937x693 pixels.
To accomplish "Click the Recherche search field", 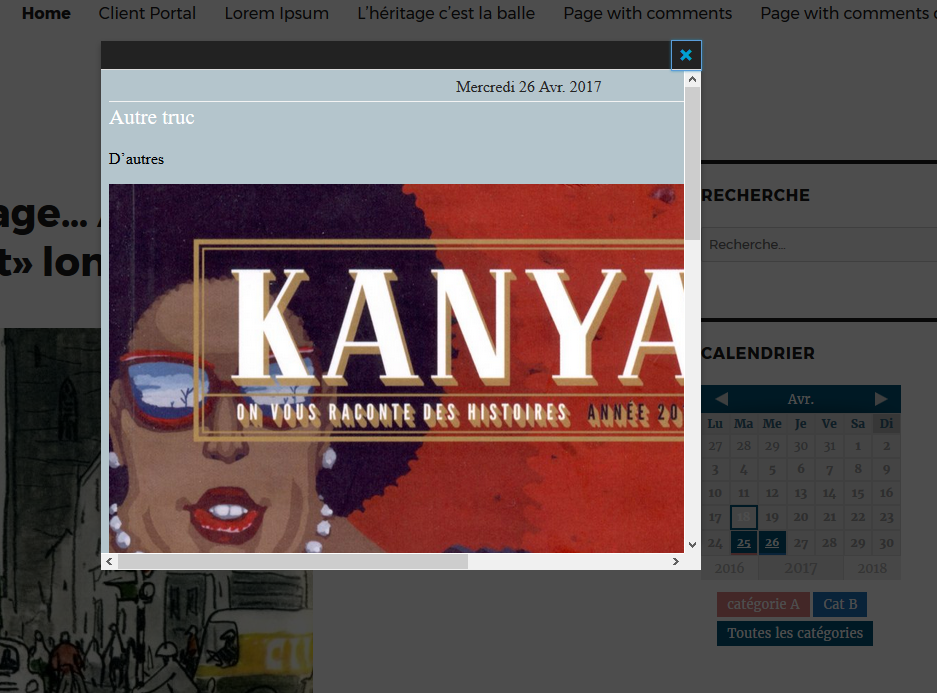I will (x=819, y=244).
